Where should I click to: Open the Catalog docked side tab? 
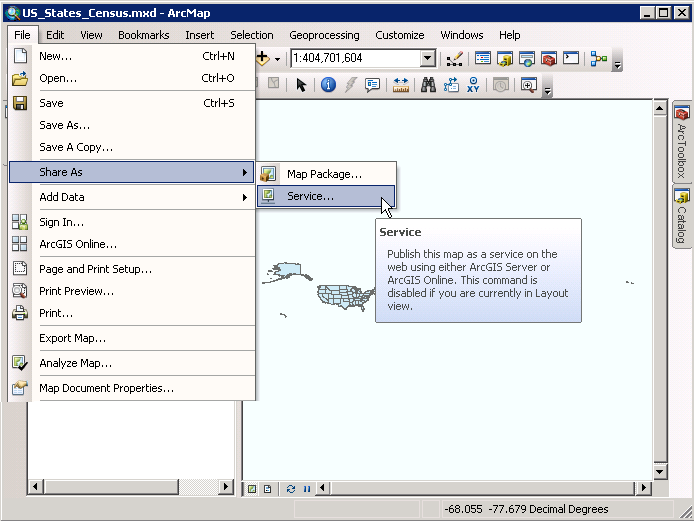pos(682,217)
